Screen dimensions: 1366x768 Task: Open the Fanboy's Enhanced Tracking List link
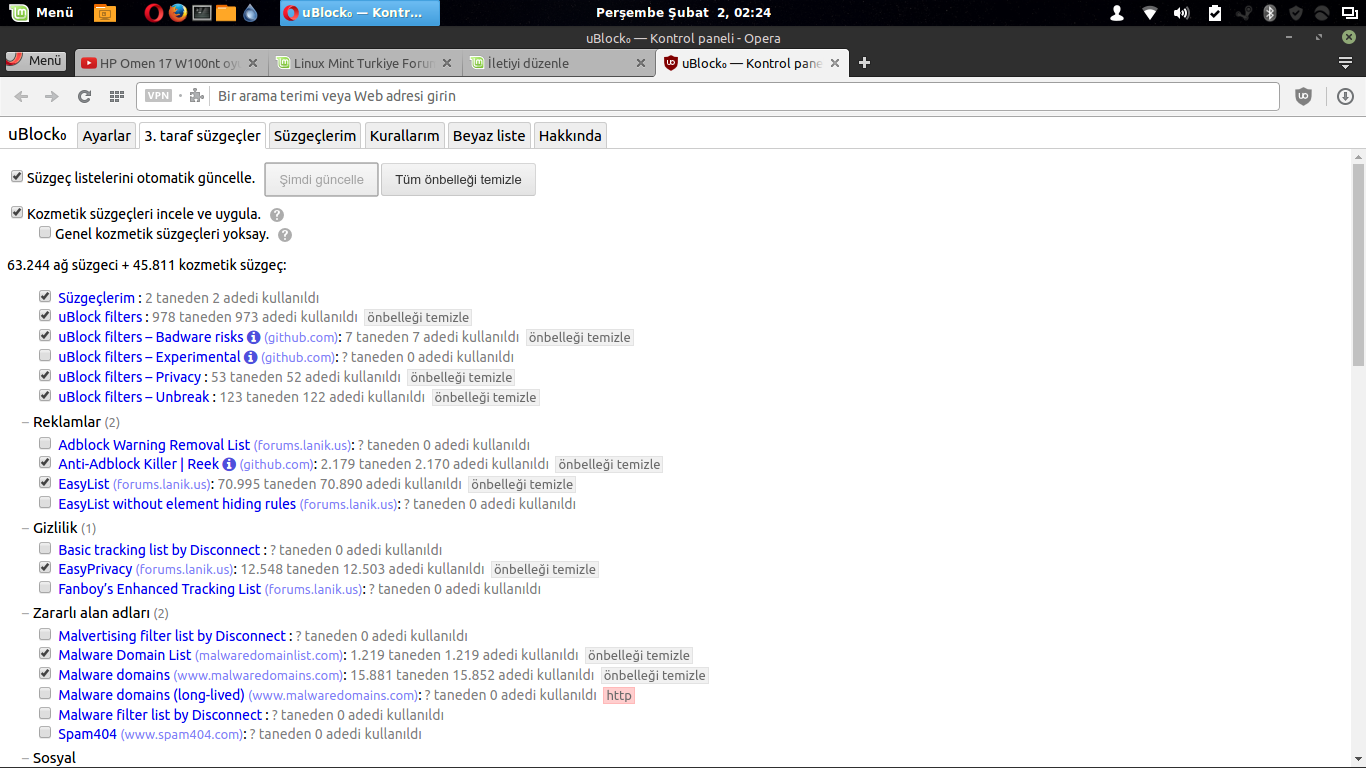[160, 589]
